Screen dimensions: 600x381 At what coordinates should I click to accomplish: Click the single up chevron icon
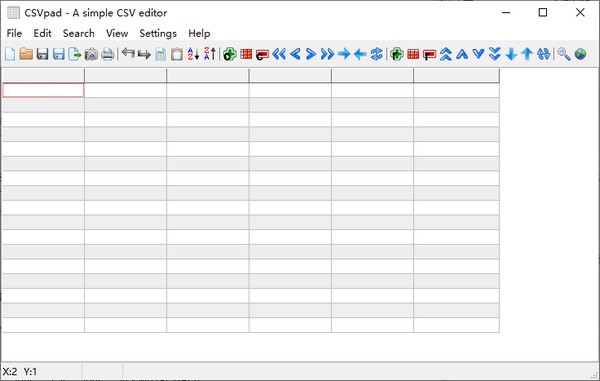tap(462, 54)
